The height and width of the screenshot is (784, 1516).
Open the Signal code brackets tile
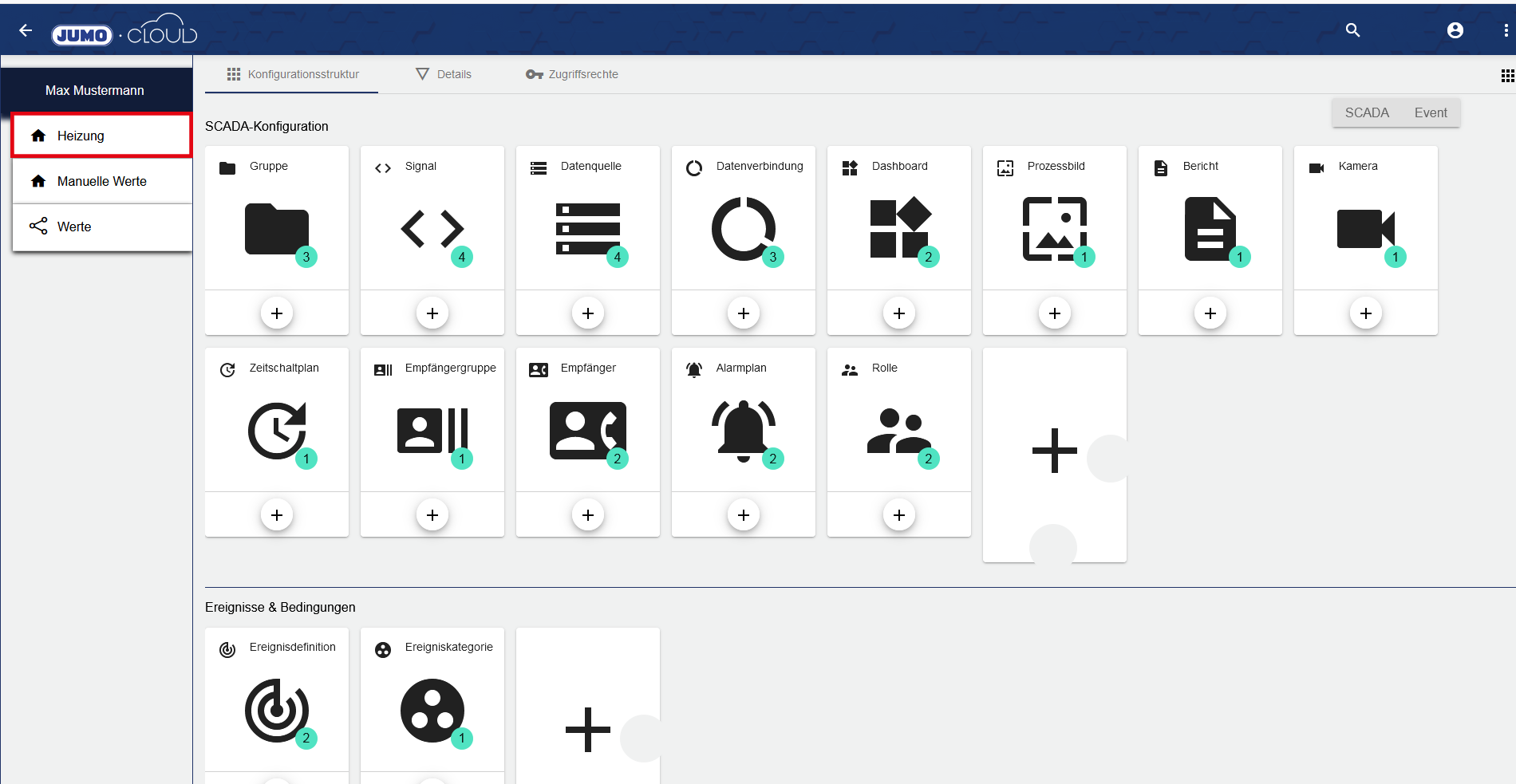point(432,229)
